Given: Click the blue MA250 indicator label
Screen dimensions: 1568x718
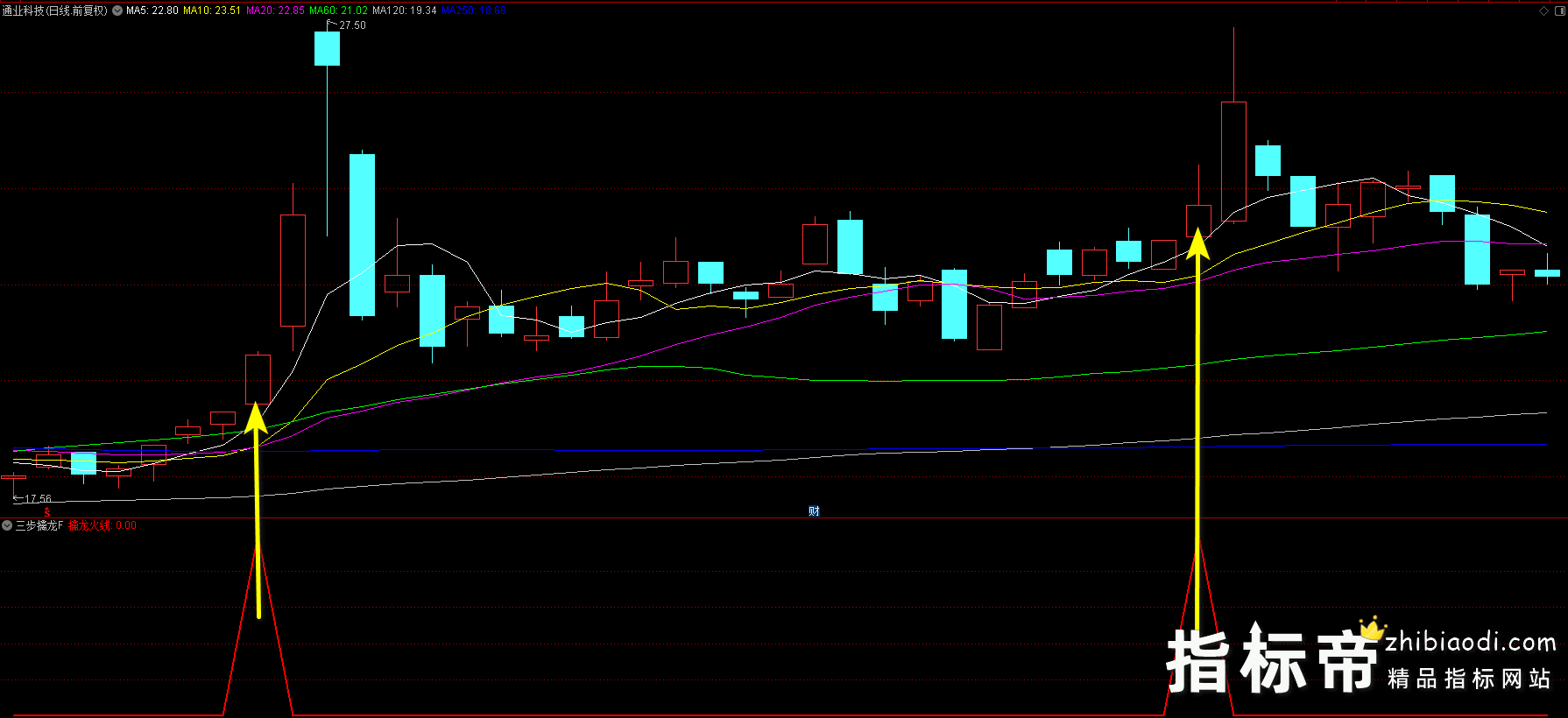Looking at the screenshot, I should (473, 11).
